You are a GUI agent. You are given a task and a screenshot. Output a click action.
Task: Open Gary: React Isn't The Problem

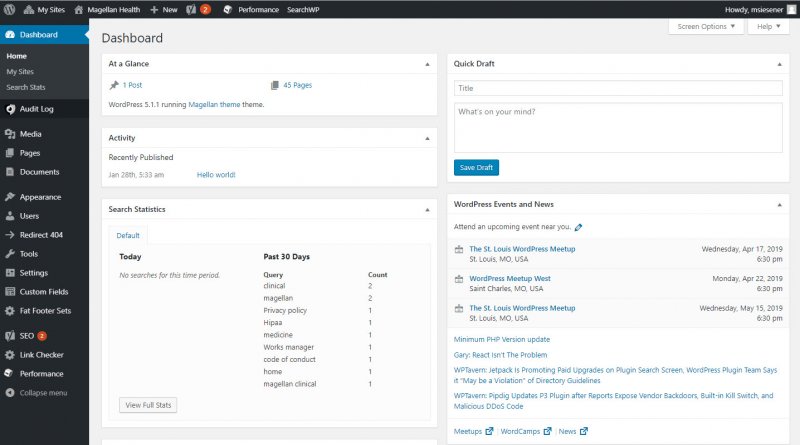coord(500,355)
